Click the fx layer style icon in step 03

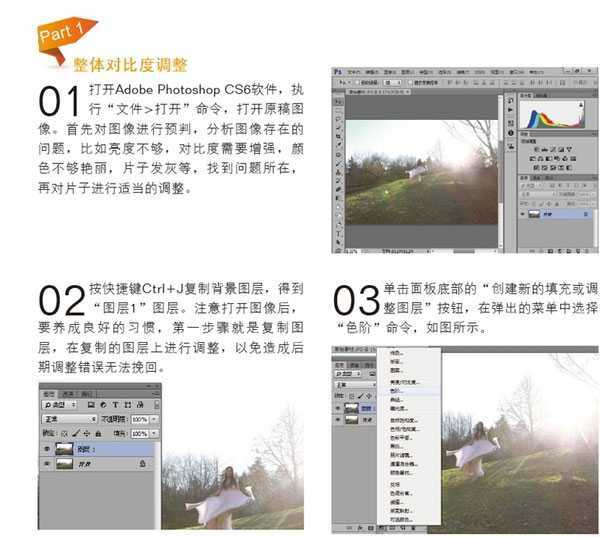coord(360,528)
